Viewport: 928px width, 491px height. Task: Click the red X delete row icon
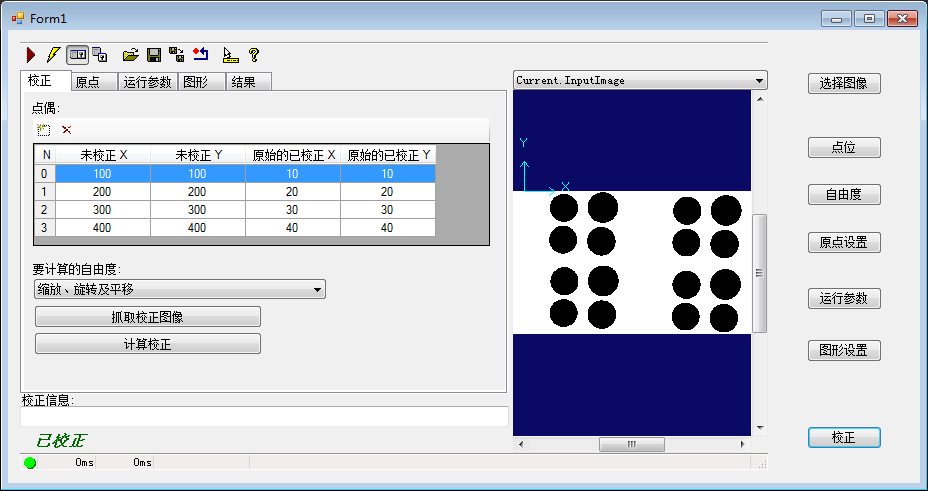tap(67, 130)
